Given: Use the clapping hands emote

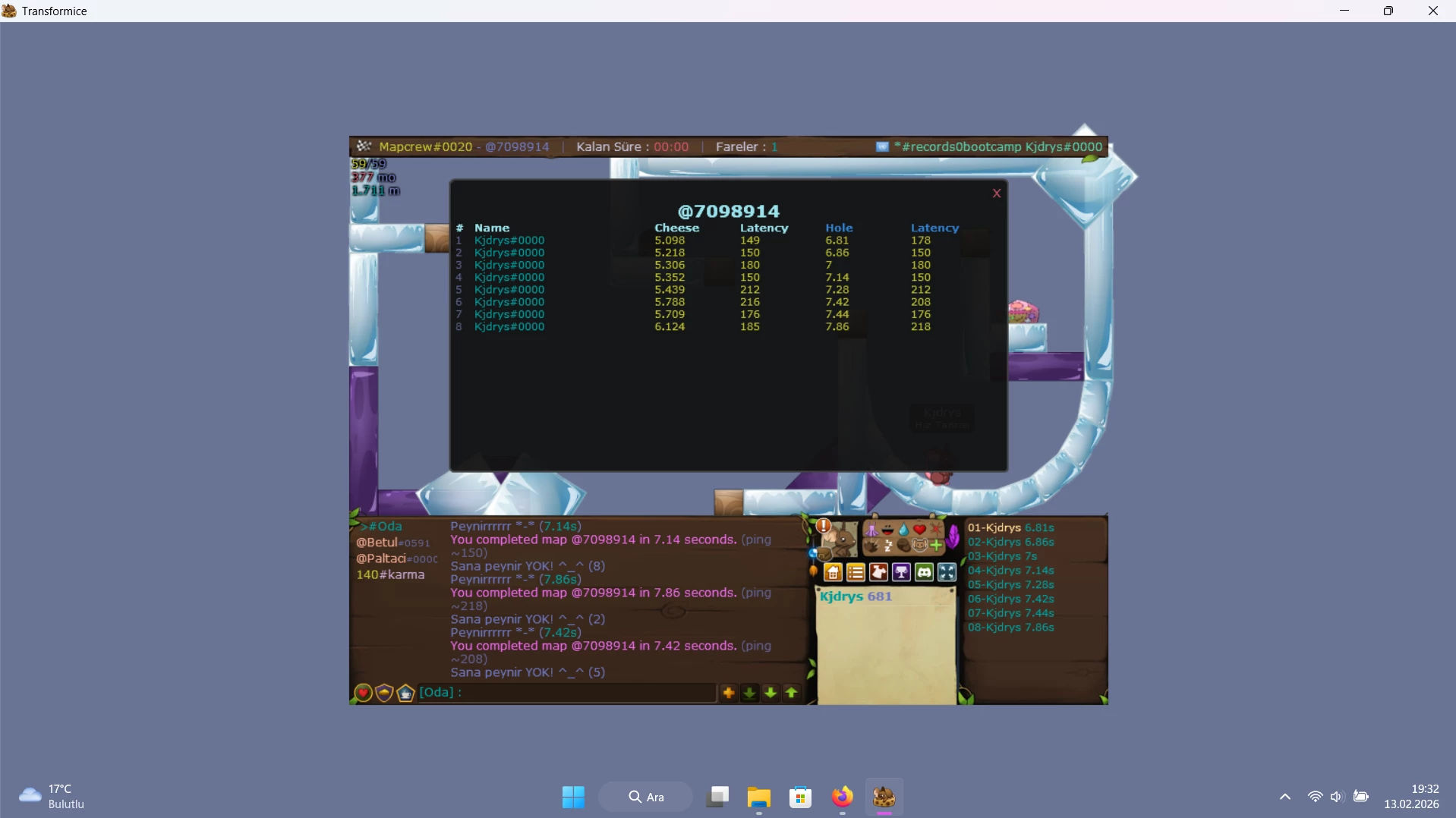Looking at the screenshot, I should click(x=871, y=545).
